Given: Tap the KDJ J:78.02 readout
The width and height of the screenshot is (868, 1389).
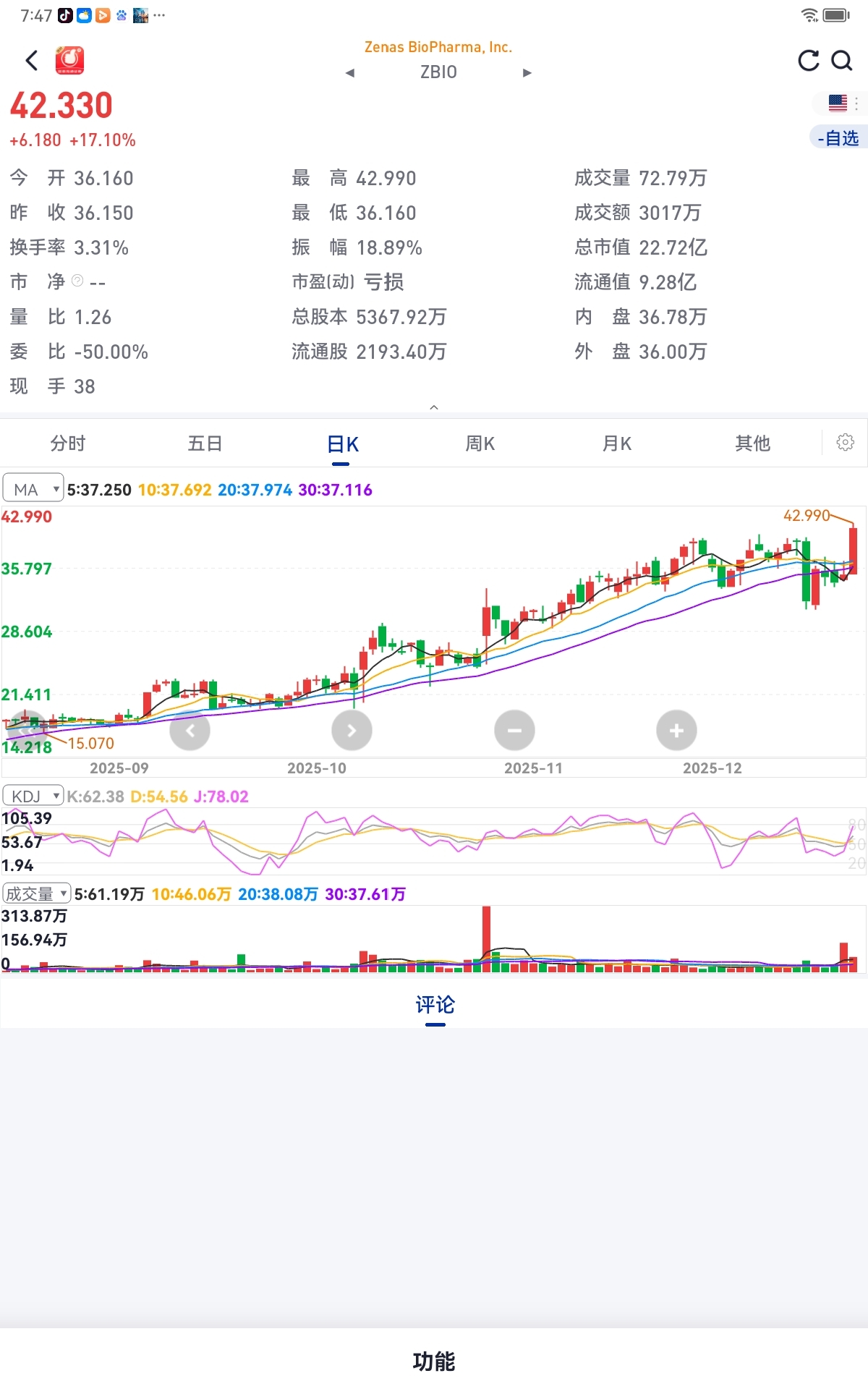Looking at the screenshot, I should (221, 797).
